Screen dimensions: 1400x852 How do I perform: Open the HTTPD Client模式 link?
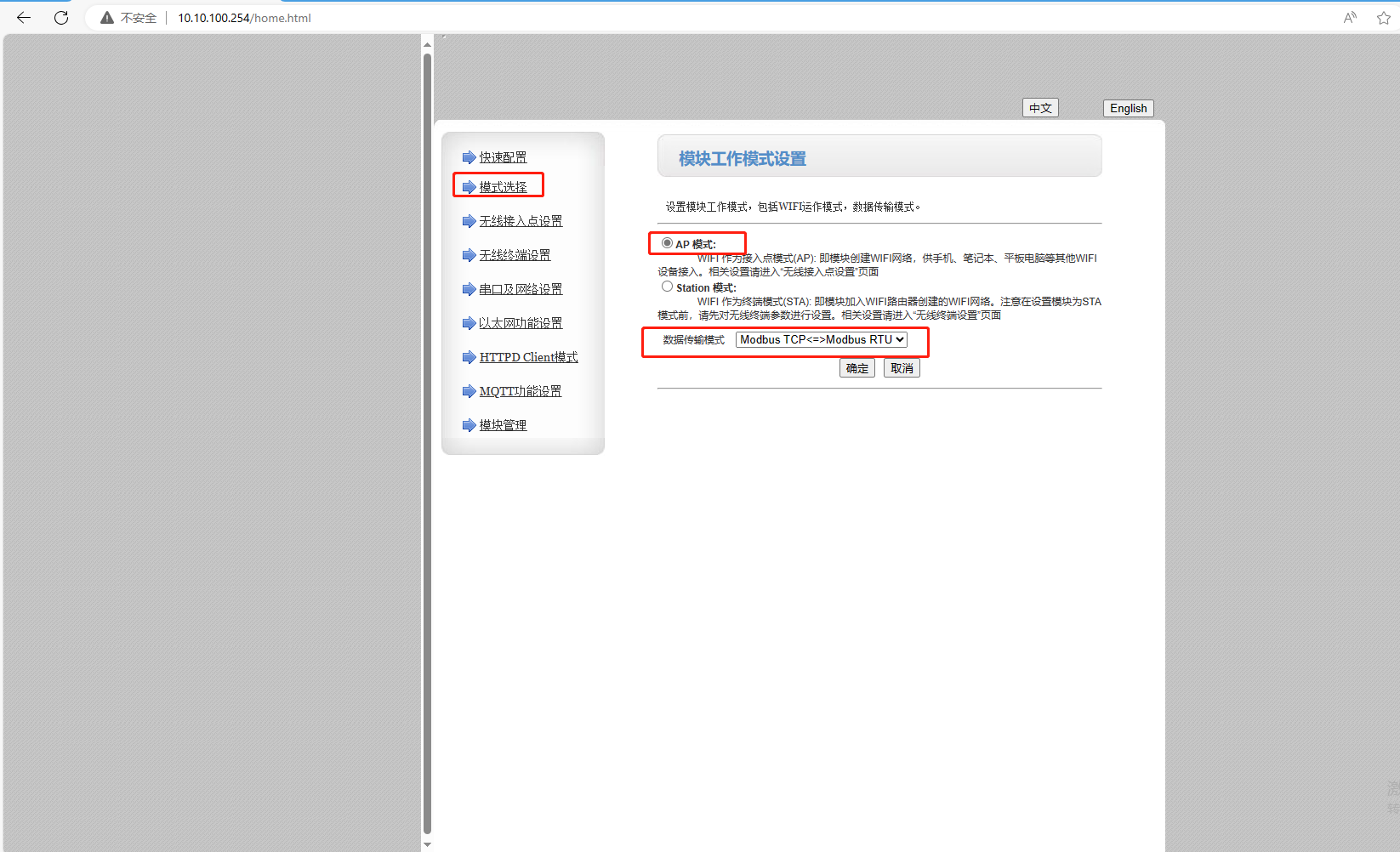click(528, 357)
